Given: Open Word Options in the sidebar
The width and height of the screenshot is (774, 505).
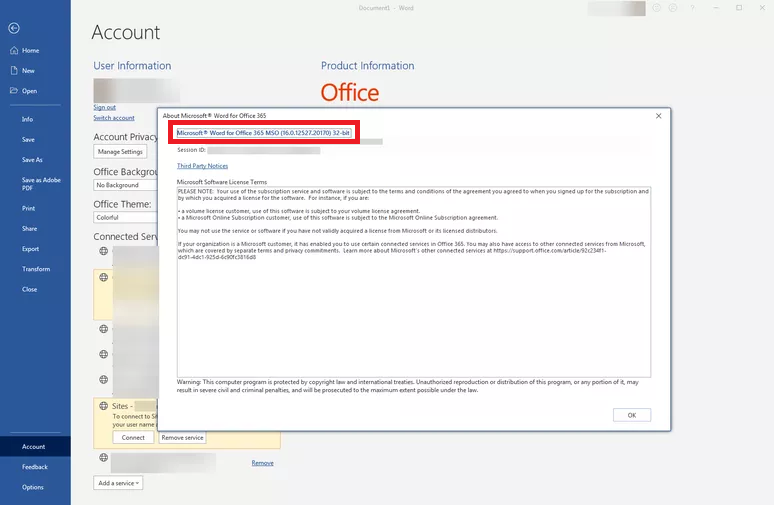Looking at the screenshot, I should tap(33, 487).
